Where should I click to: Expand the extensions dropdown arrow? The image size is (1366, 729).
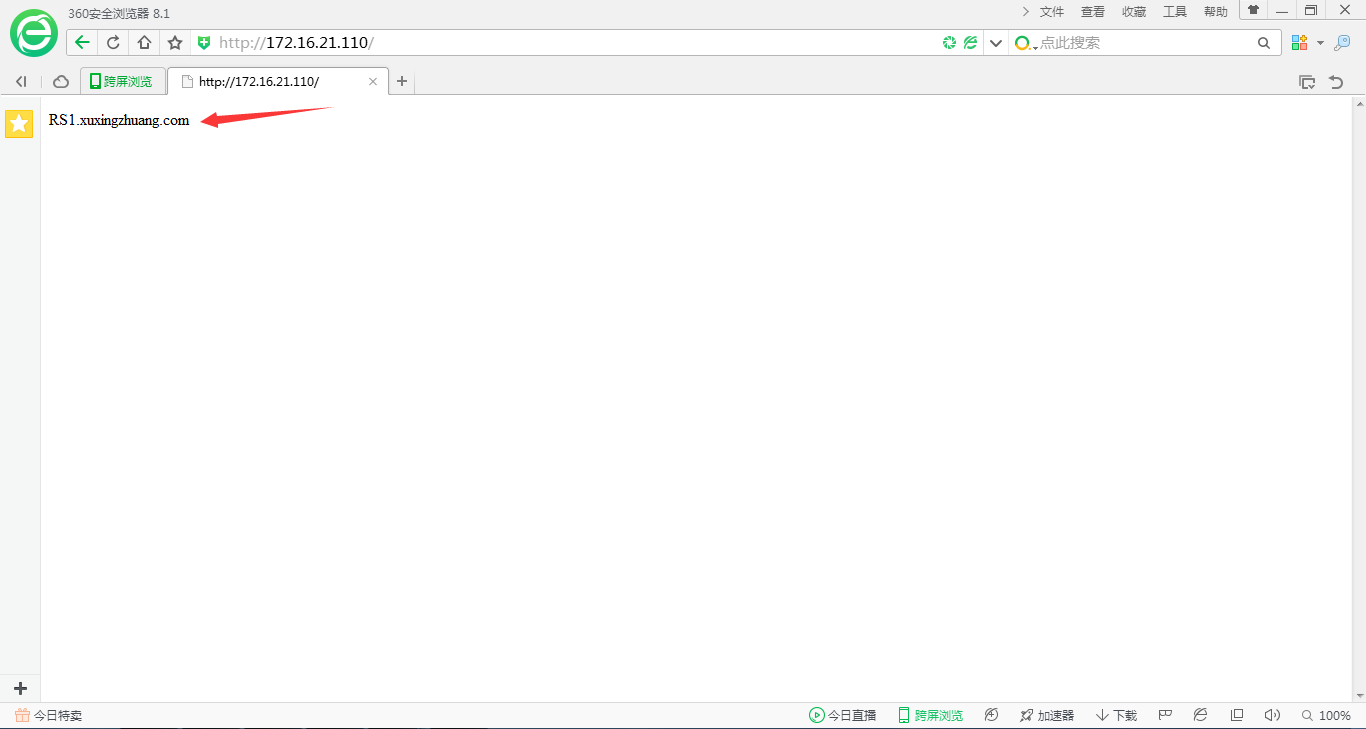point(1320,43)
